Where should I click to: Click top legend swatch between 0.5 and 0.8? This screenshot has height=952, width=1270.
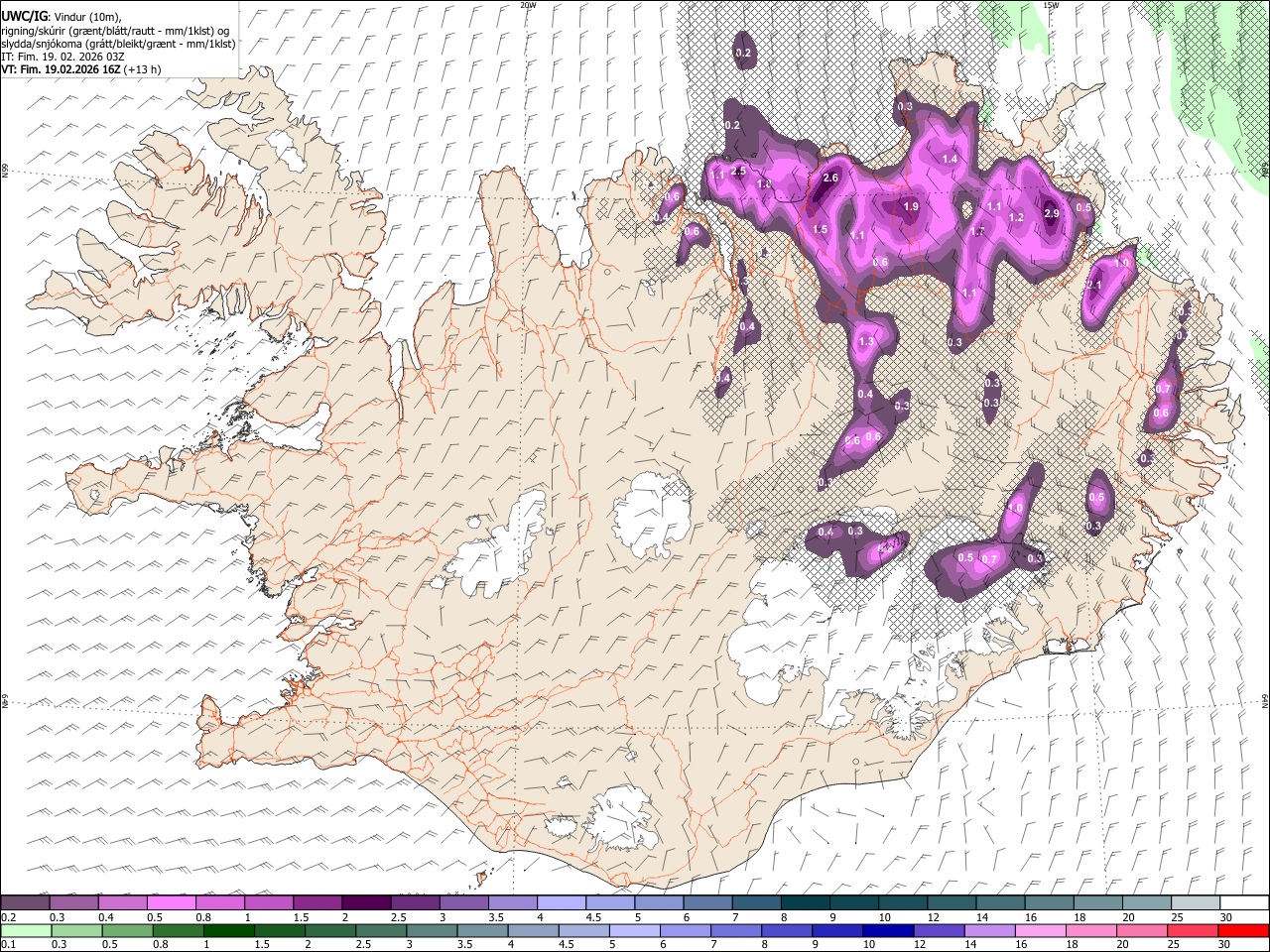(x=171, y=903)
